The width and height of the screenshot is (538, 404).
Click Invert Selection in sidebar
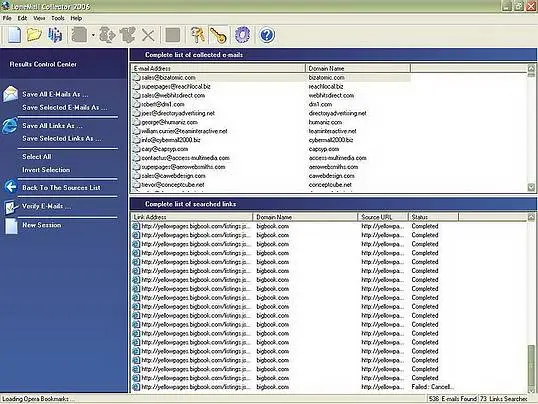(x=46, y=170)
